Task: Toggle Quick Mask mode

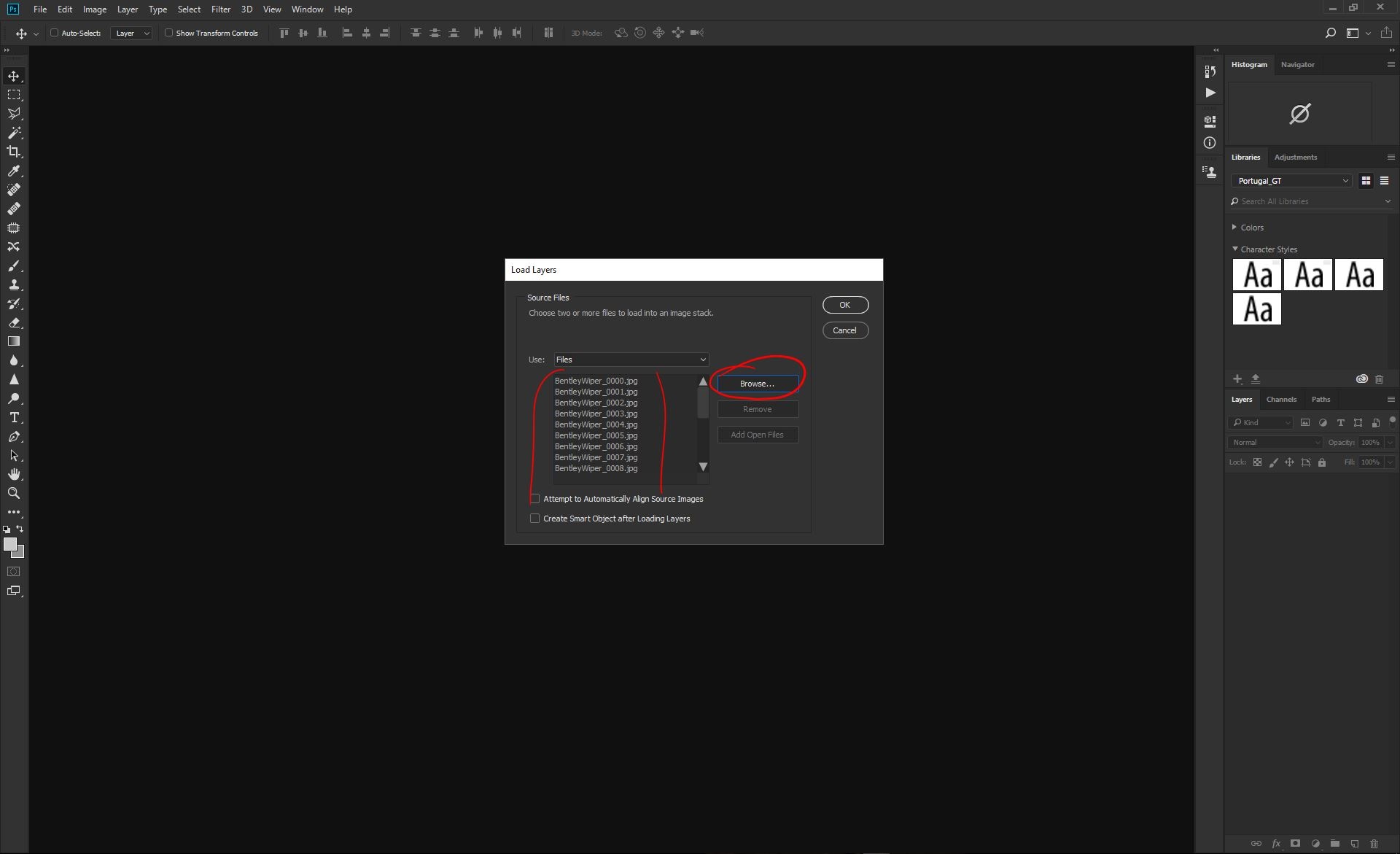Action: point(14,572)
